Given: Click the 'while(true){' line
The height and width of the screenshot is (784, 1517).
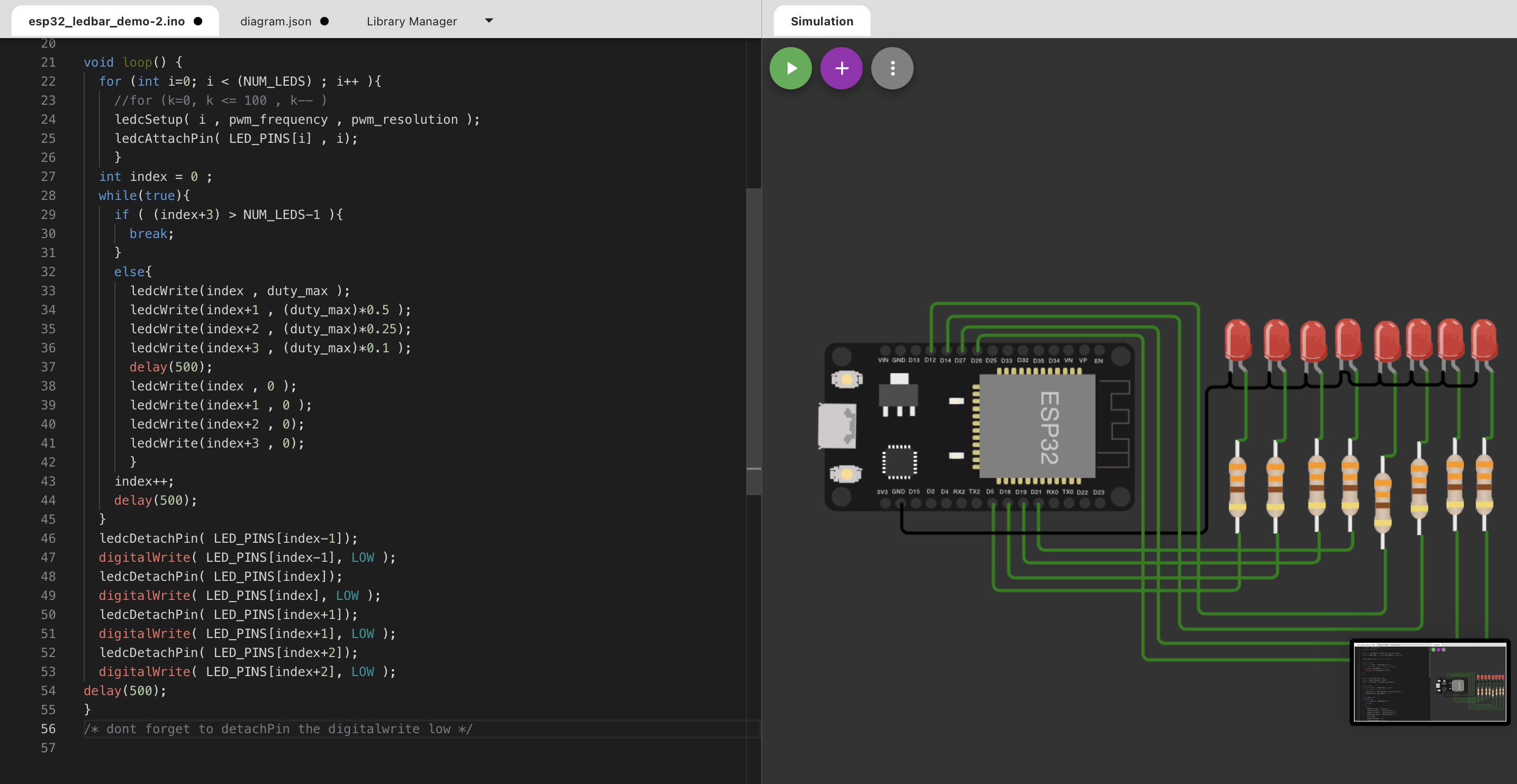Looking at the screenshot, I should (145, 195).
